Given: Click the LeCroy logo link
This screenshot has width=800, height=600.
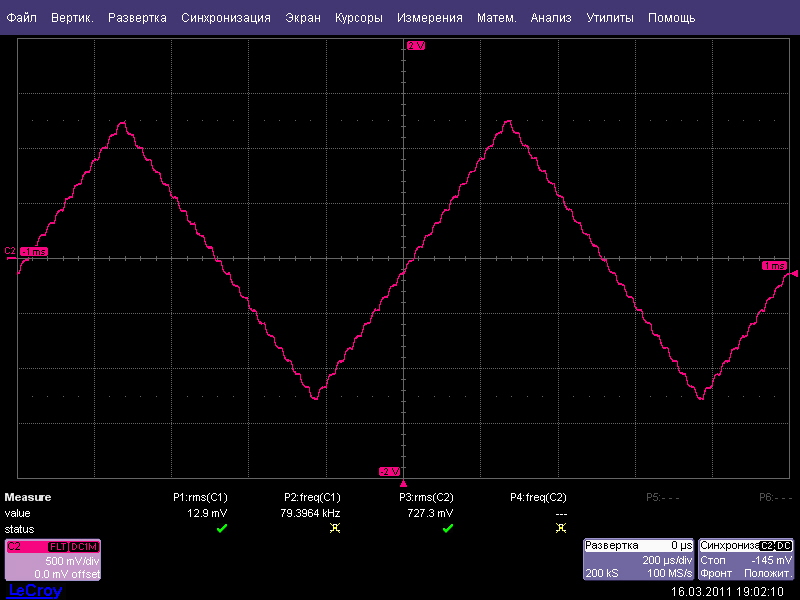Looking at the screenshot, I should point(34,591).
